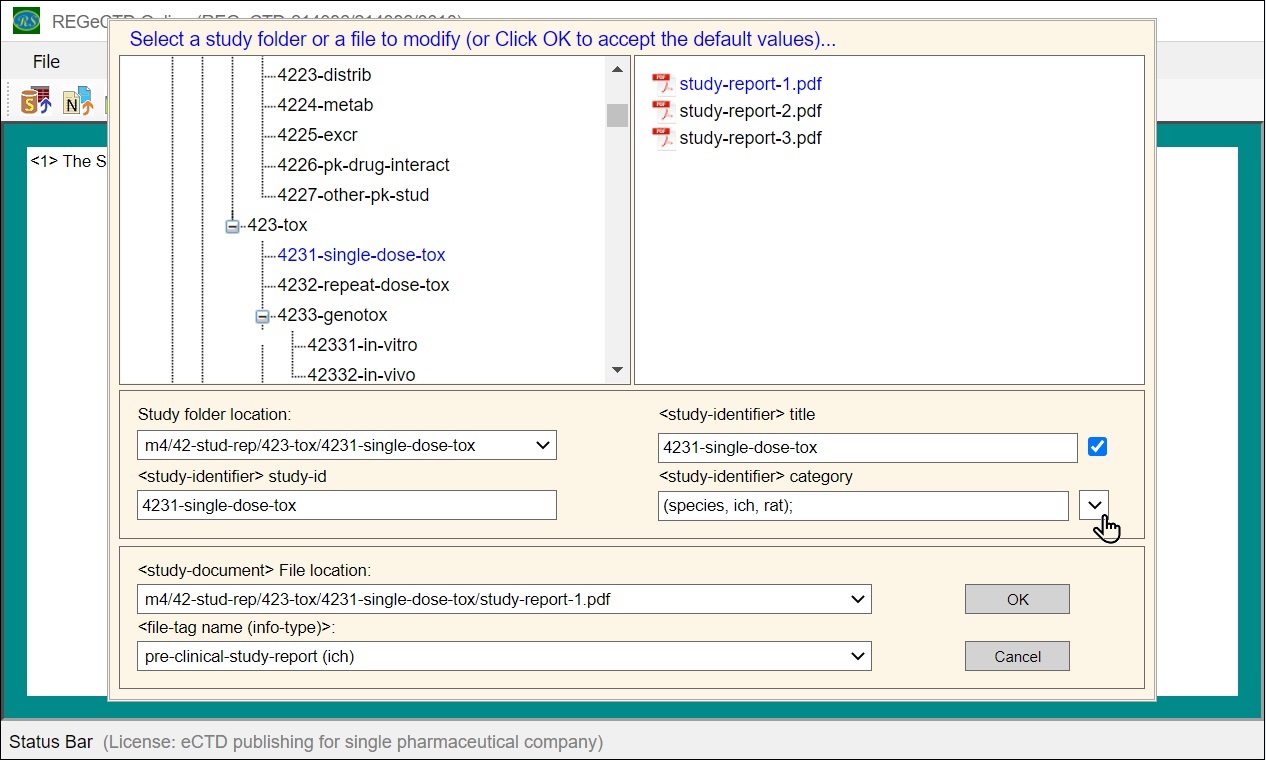
Task: Uncheck the study-identifier title checkbox
Action: pos(1097,447)
